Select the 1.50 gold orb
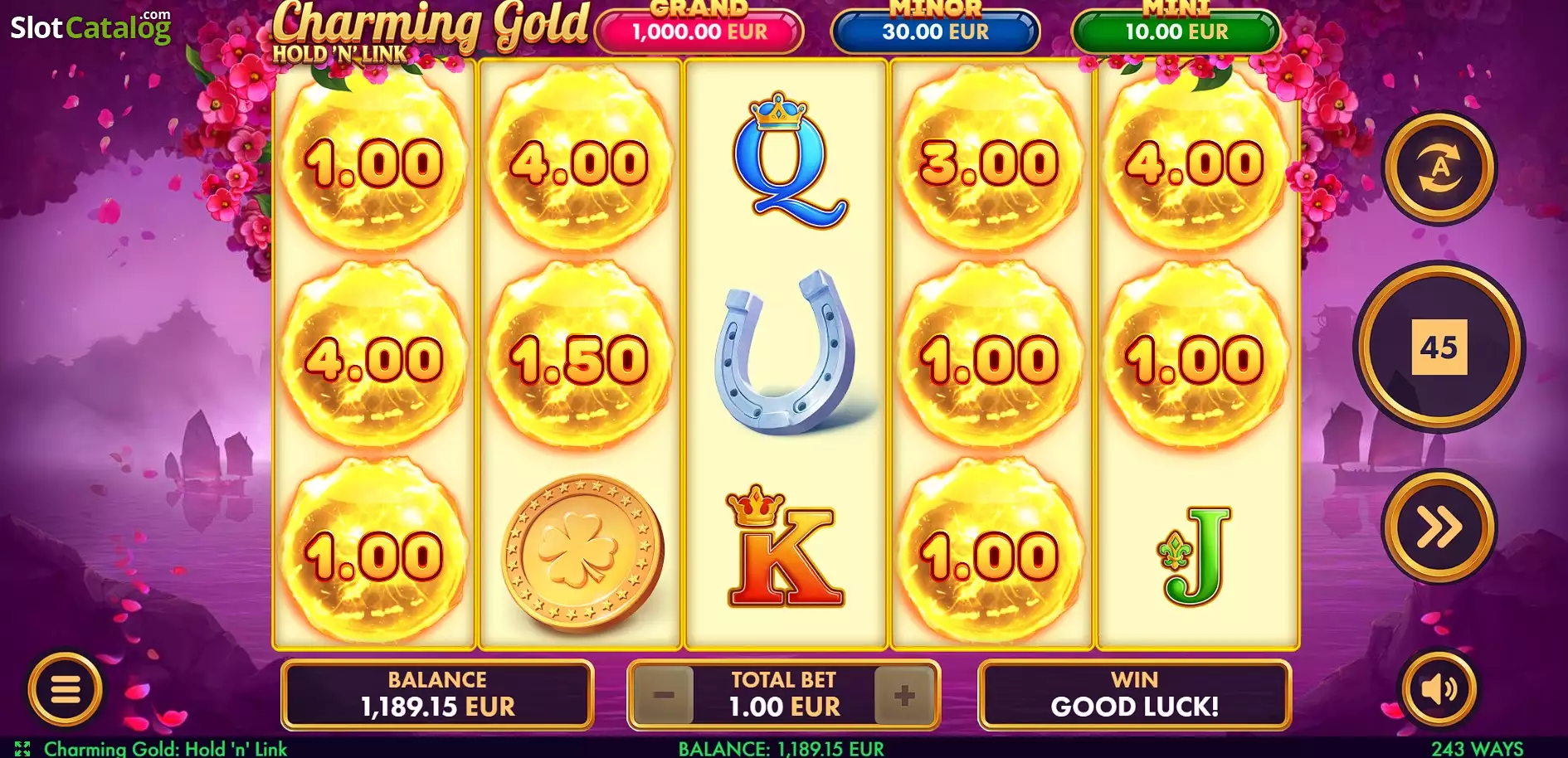Viewport: 1568px width, 758px height. coord(579,357)
